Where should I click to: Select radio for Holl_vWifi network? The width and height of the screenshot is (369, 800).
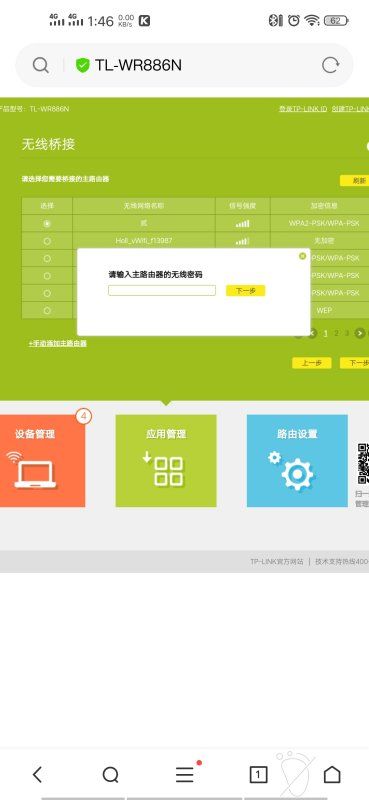coord(47,241)
